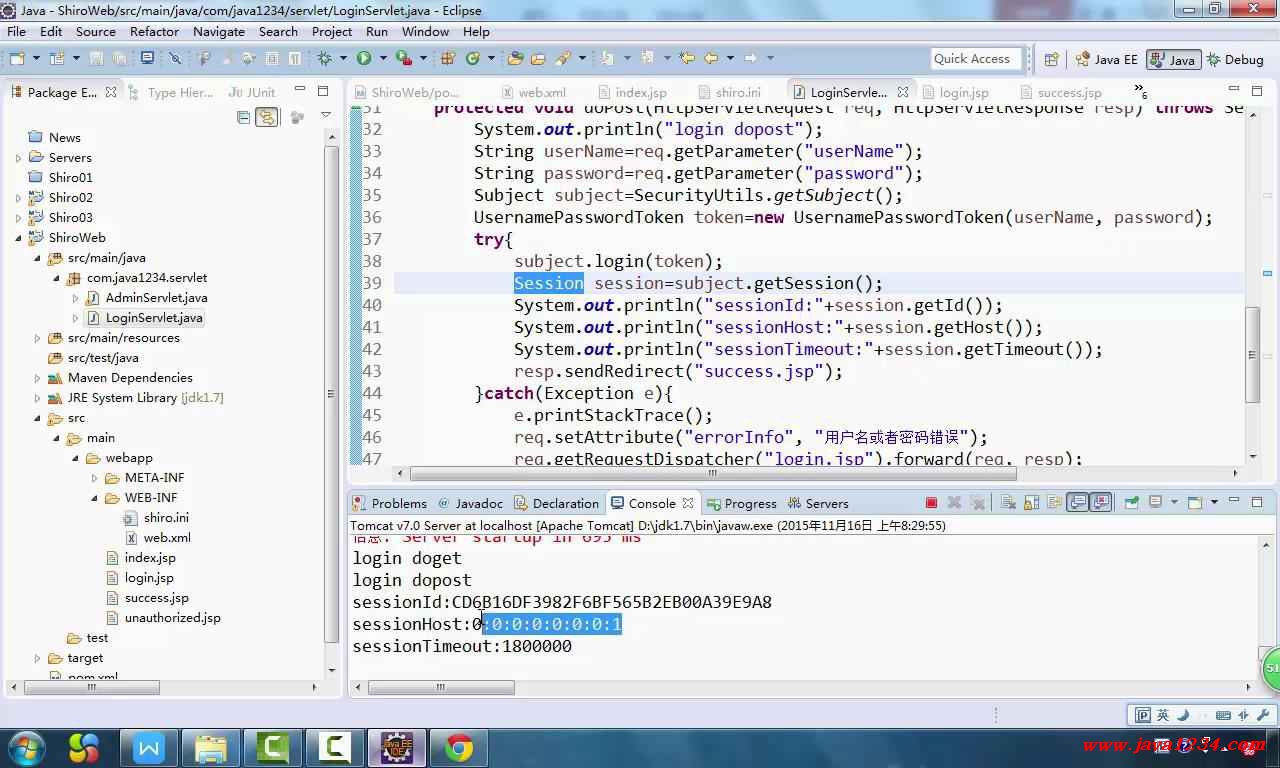
Task: Switch to the Servers tab
Action: point(818,503)
